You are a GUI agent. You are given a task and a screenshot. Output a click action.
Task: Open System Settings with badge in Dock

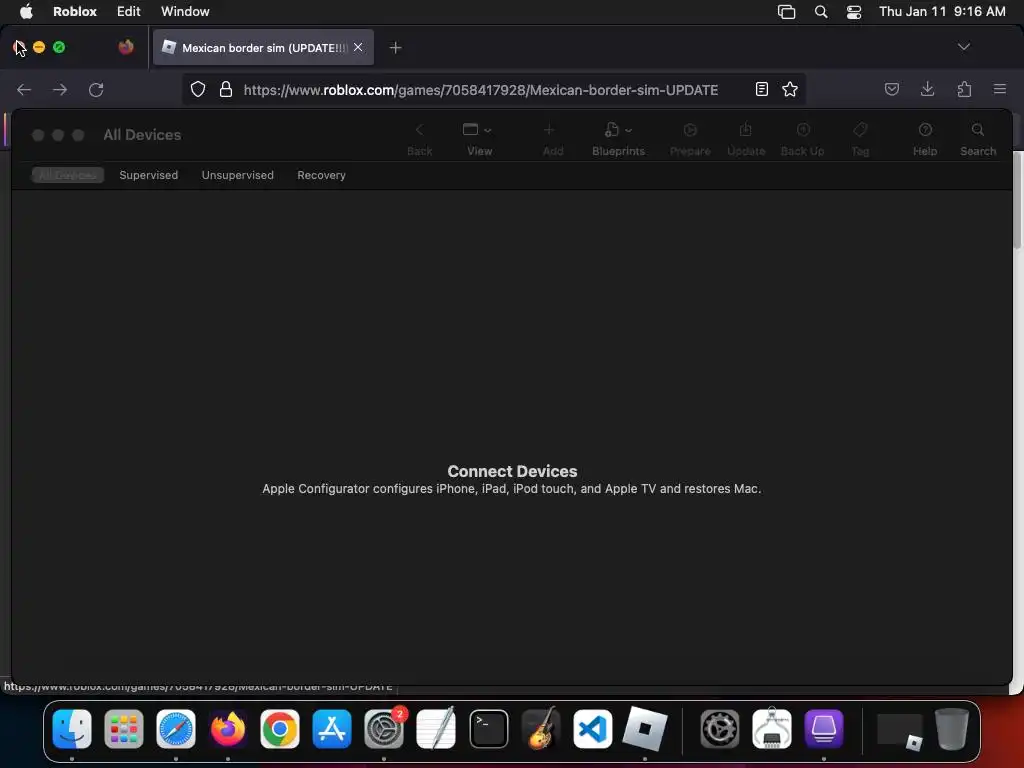coord(384,729)
